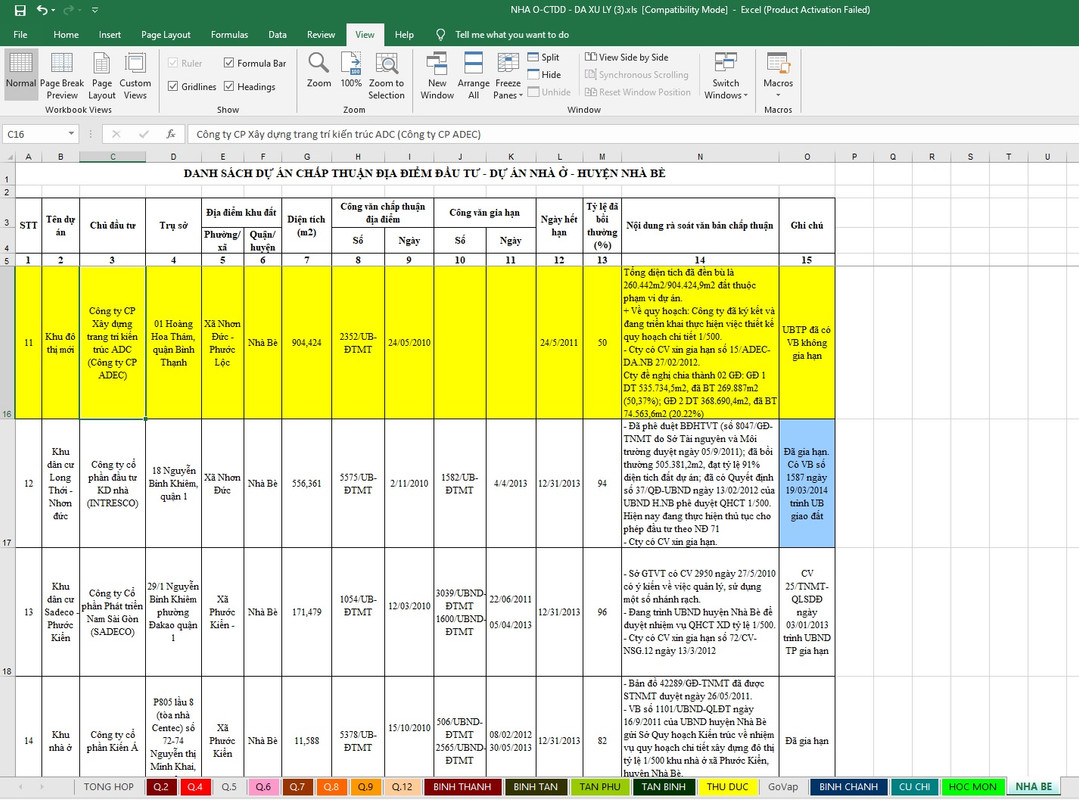The height and width of the screenshot is (800, 1079).
Task: Open the Insert ribbon tab
Action: click(x=109, y=34)
